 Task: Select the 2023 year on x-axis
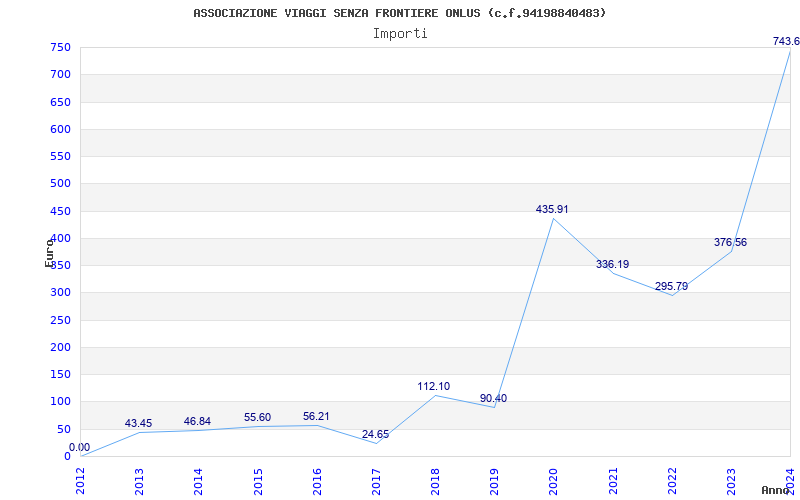[x=731, y=480]
